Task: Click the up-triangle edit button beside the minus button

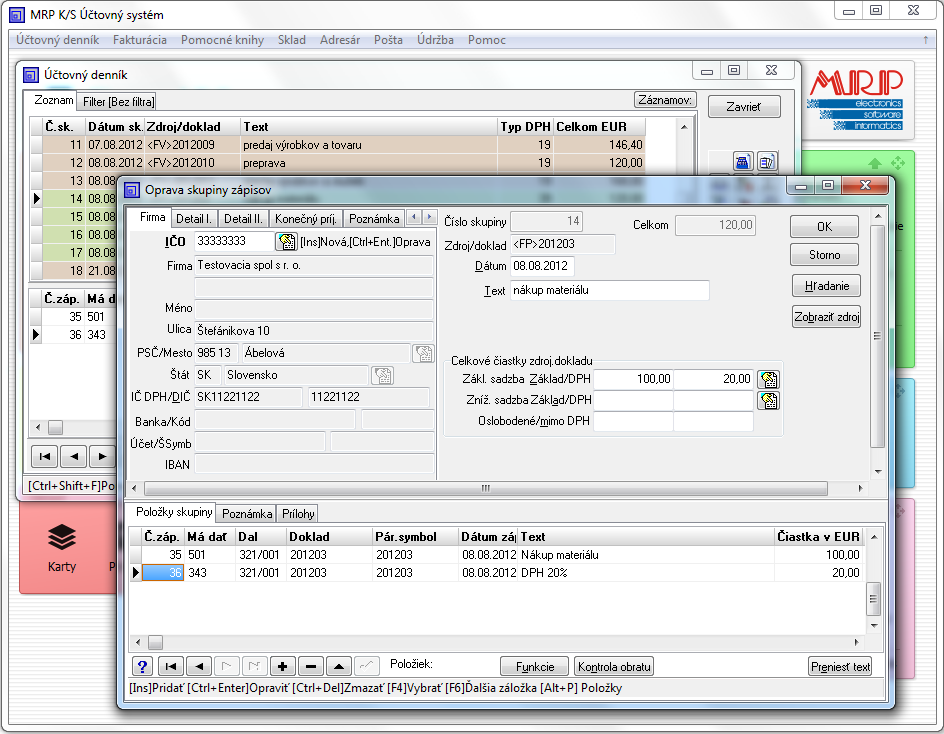Action: (x=339, y=667)
